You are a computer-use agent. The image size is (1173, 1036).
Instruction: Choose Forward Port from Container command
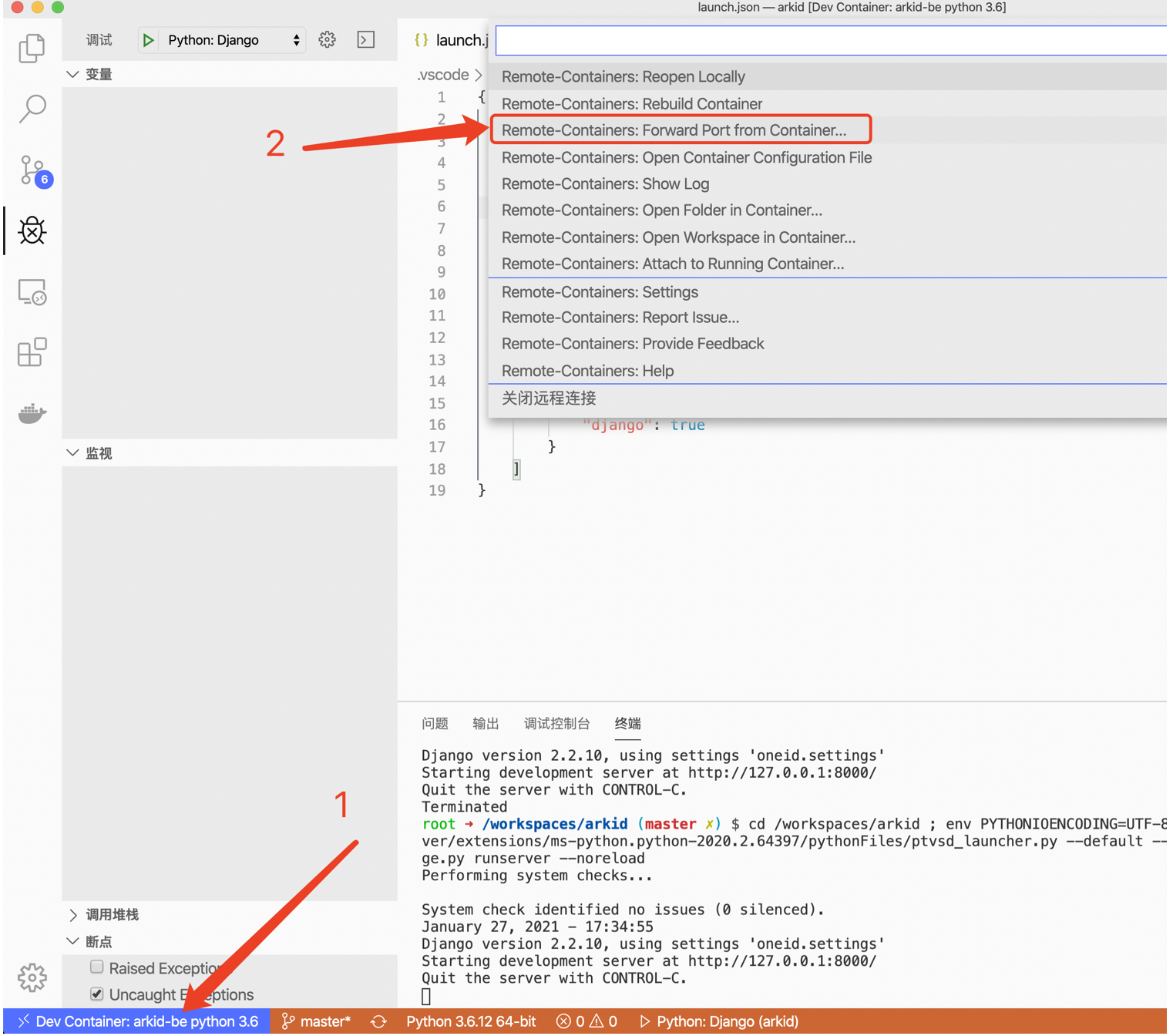point(827,130)
